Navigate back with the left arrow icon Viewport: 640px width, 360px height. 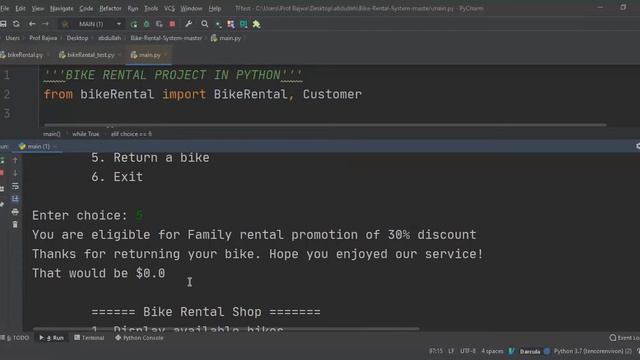(x=32, y=24)
